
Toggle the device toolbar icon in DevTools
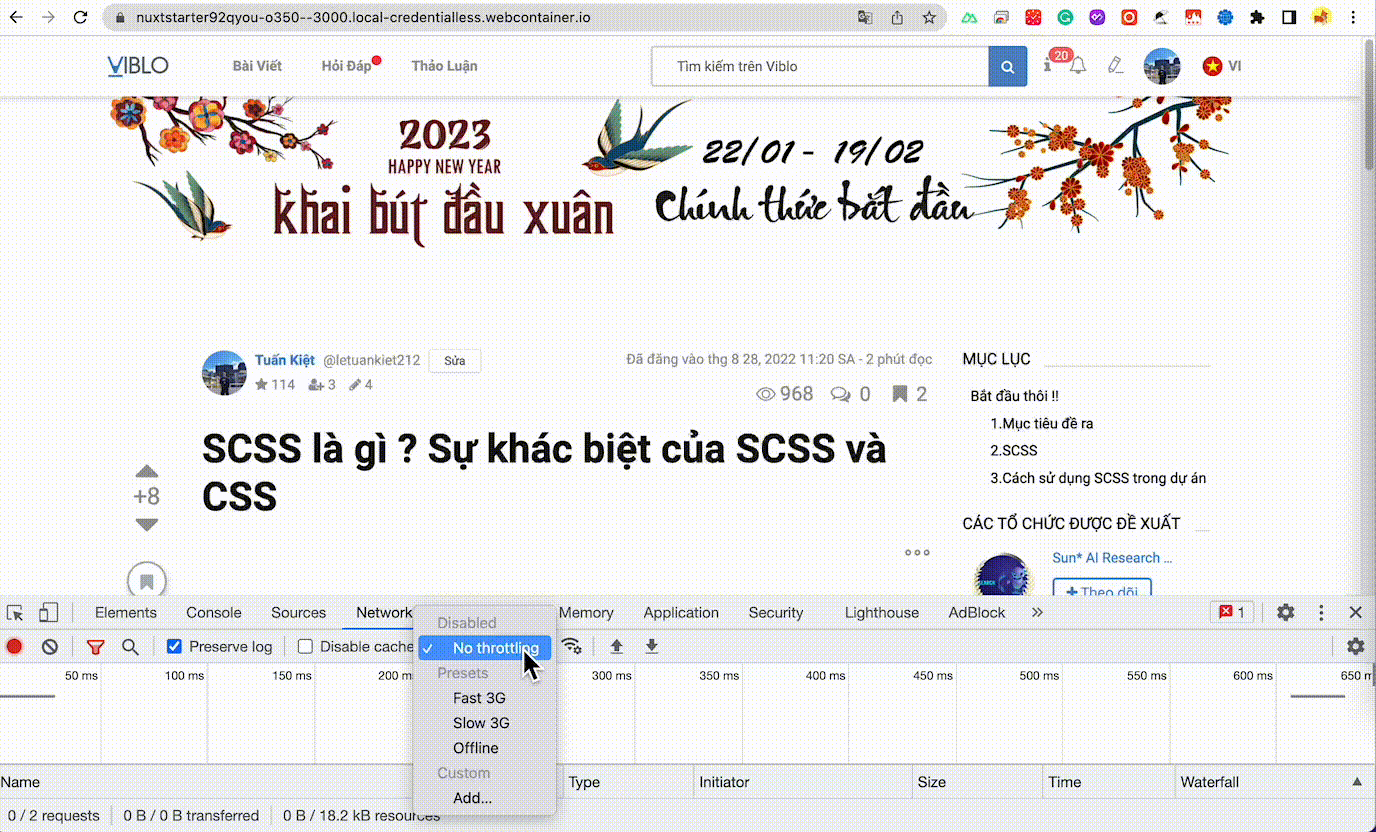pos(48,613)
